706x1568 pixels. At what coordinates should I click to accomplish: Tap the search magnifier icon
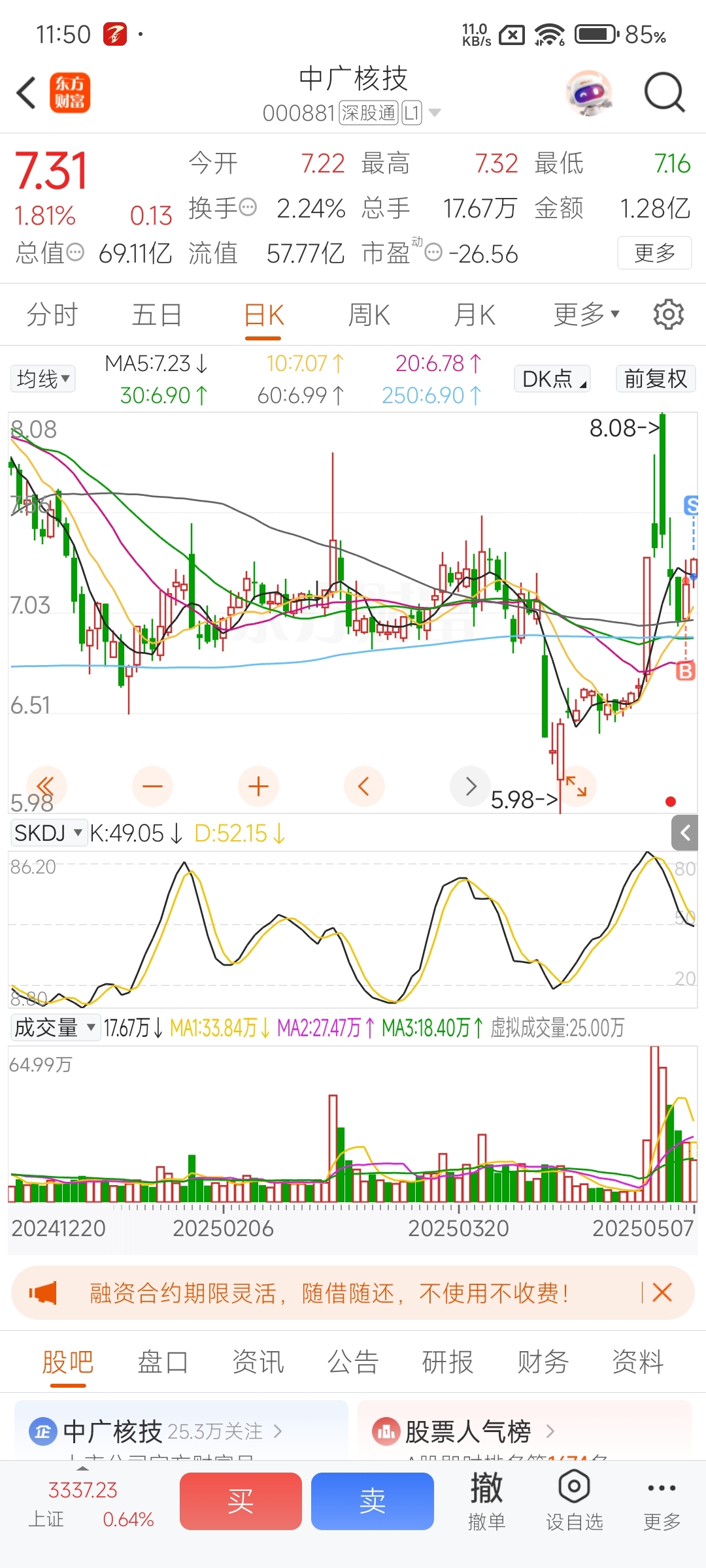664,92
